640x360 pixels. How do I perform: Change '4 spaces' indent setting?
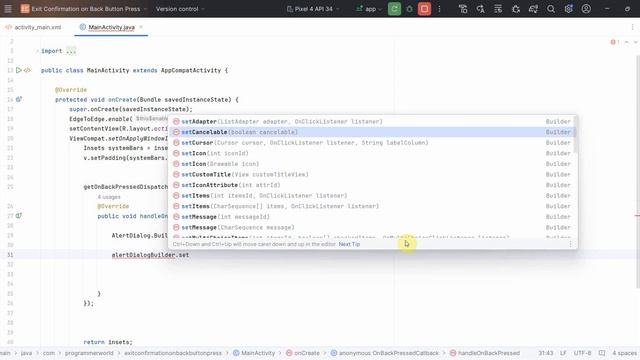pos(624,353)
